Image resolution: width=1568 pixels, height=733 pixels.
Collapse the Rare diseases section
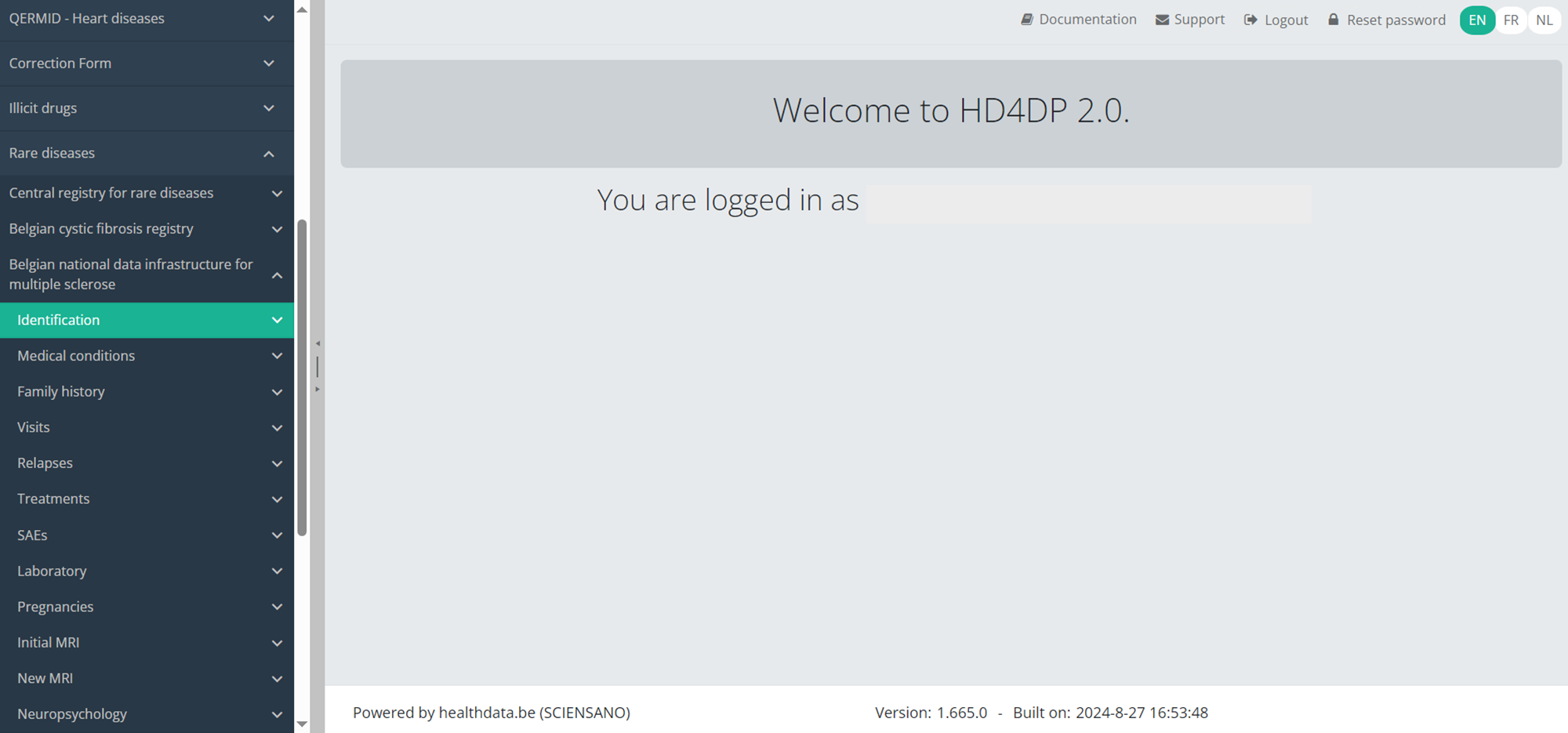pyautogui.click(x=268, y=154)
